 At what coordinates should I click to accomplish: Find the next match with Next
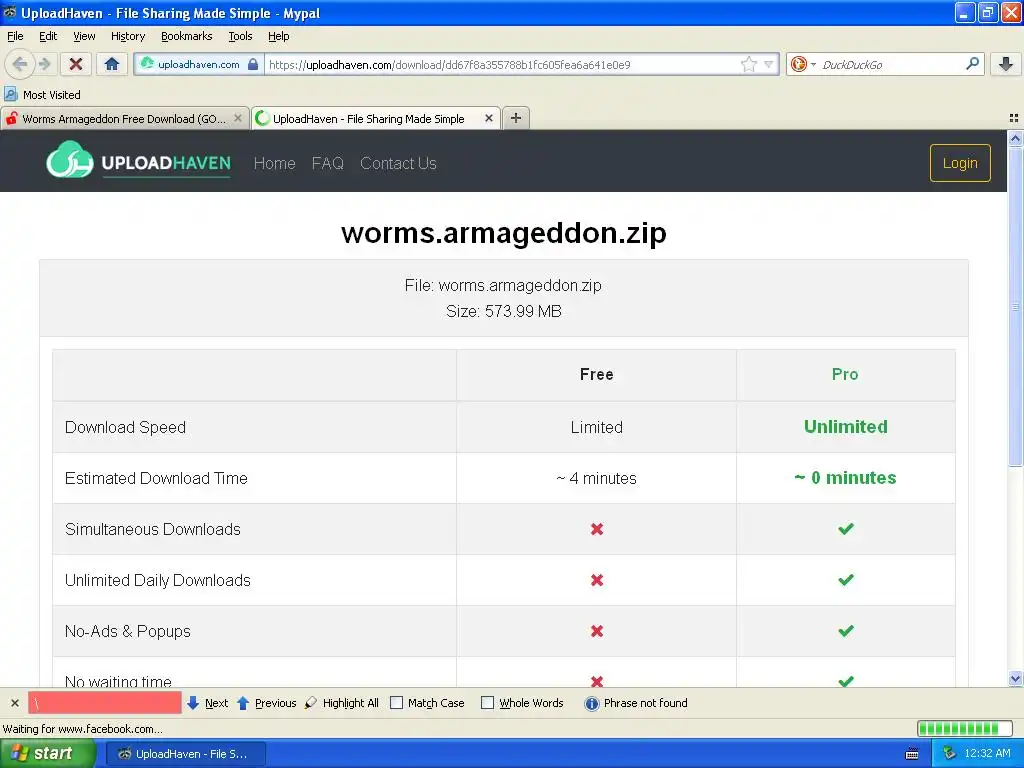point(208,703)
